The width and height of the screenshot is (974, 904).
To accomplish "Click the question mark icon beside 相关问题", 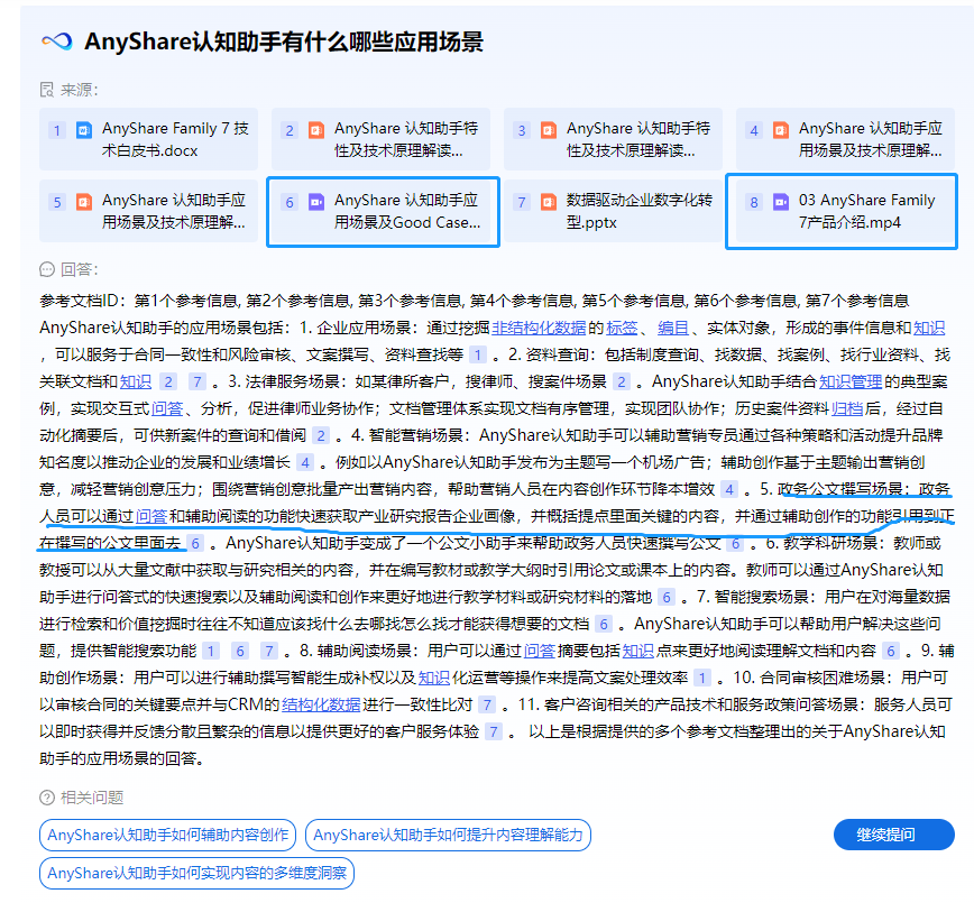I will pos(46,797).
